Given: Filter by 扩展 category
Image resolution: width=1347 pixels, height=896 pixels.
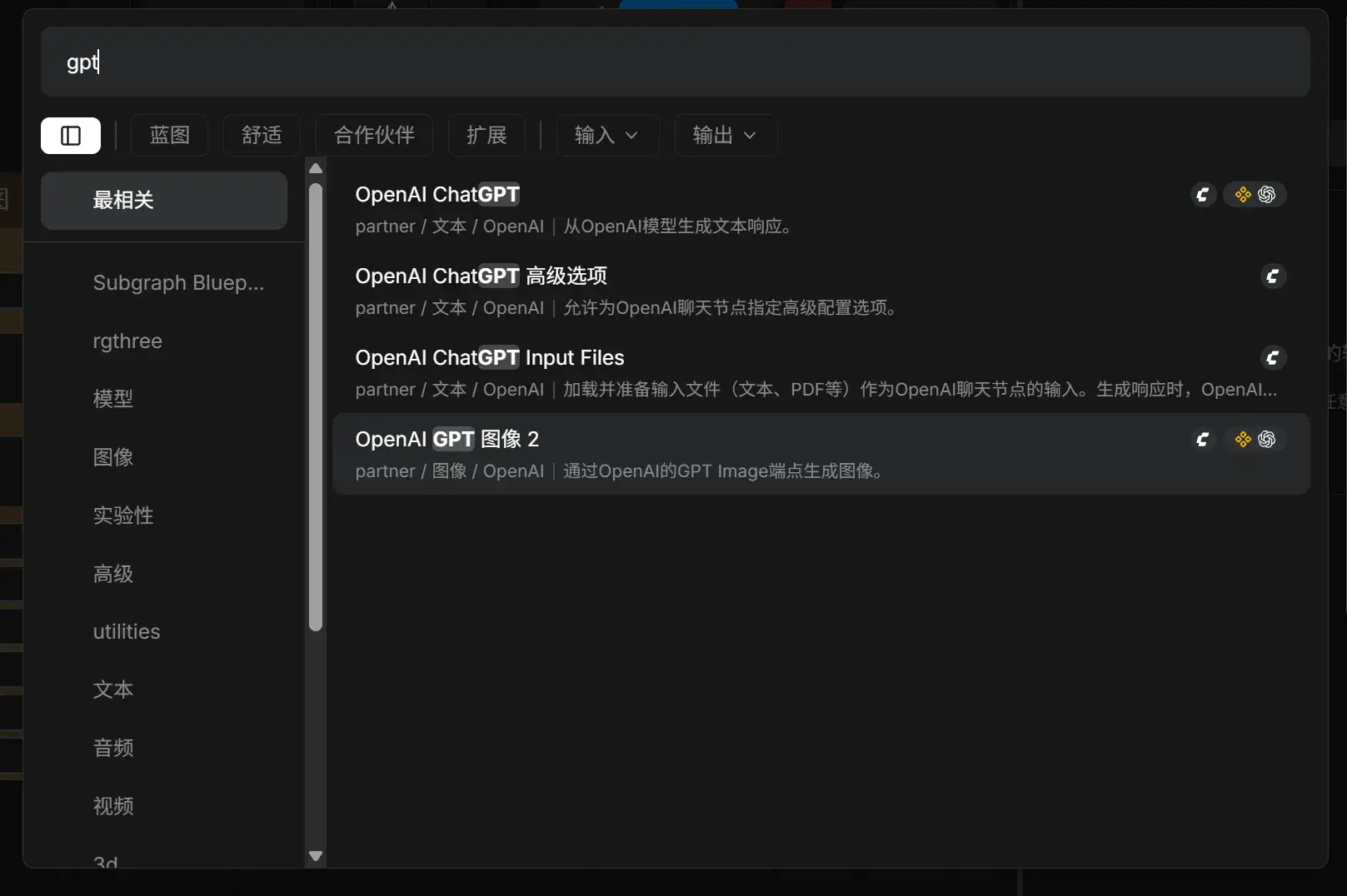Looking at the screenshot, I should coord(486,135).
